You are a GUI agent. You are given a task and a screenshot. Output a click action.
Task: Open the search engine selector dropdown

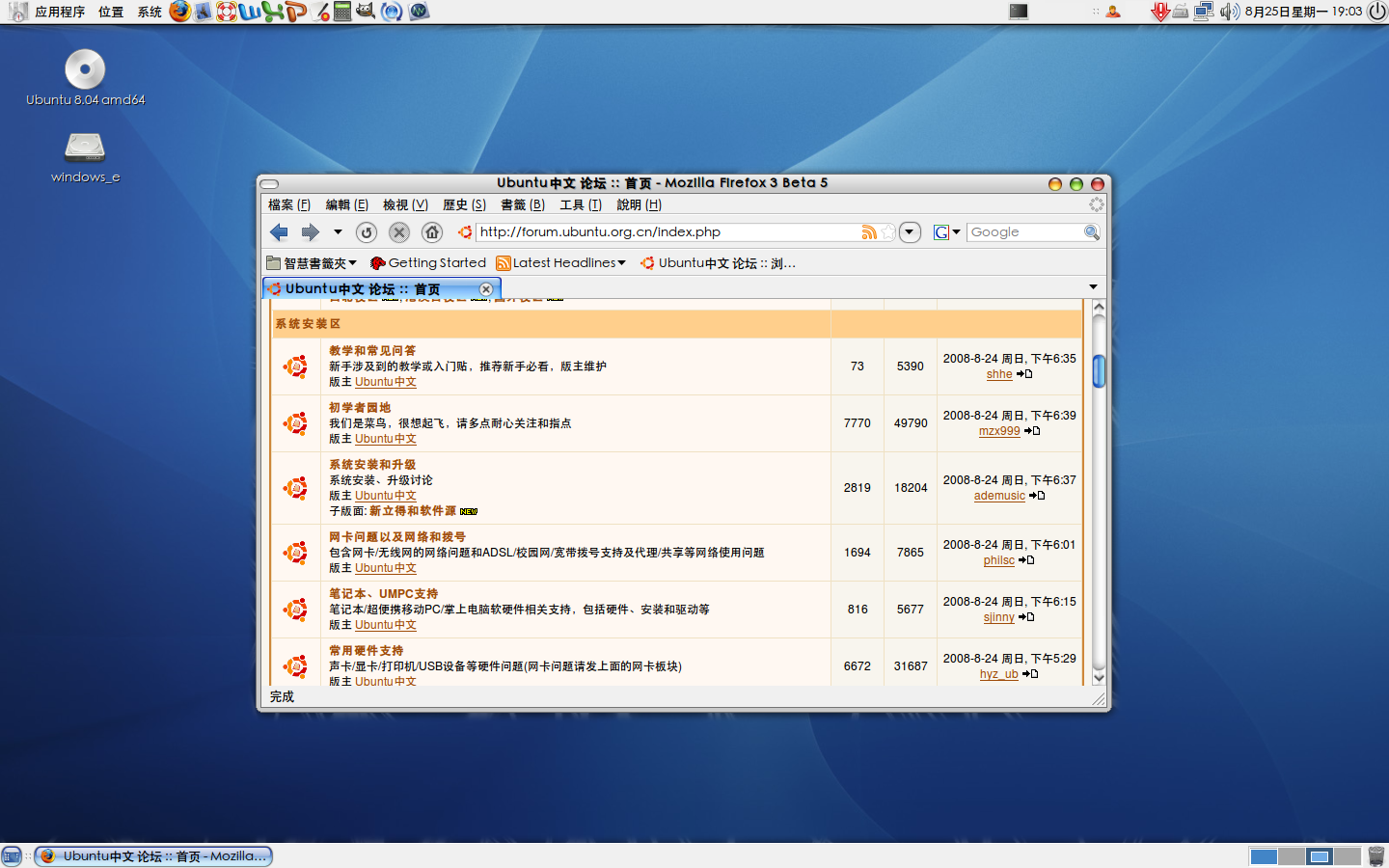point(947,232)
